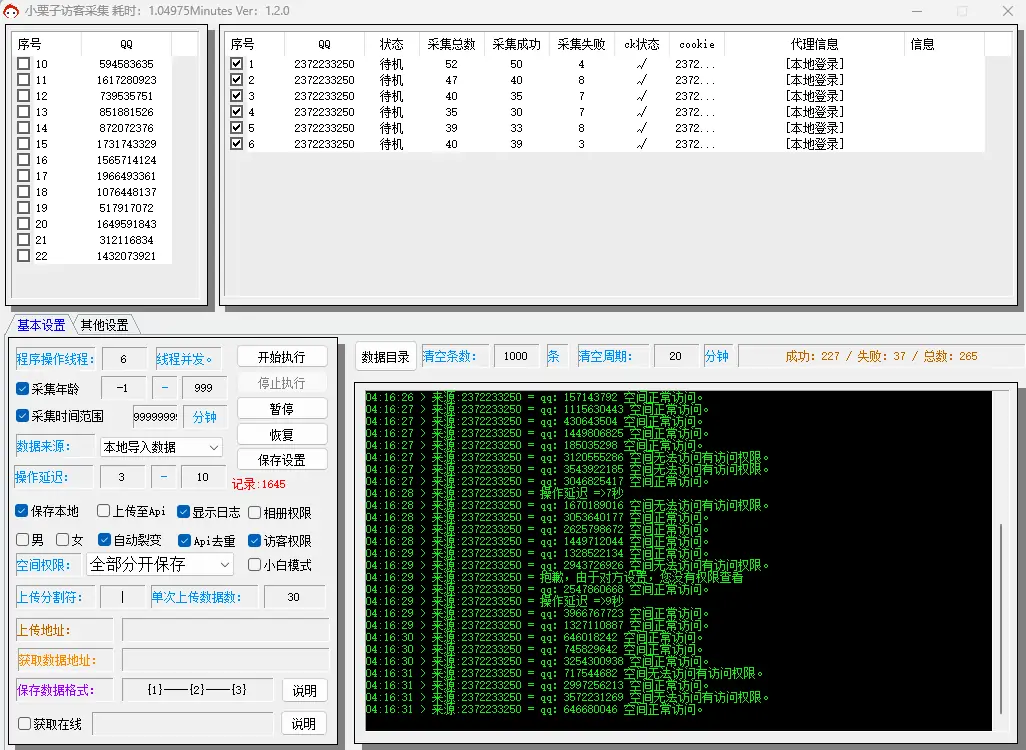Enable 小白模式 checkbox
The width and height of the screenshot is (1026, 750).
(255, 565)
